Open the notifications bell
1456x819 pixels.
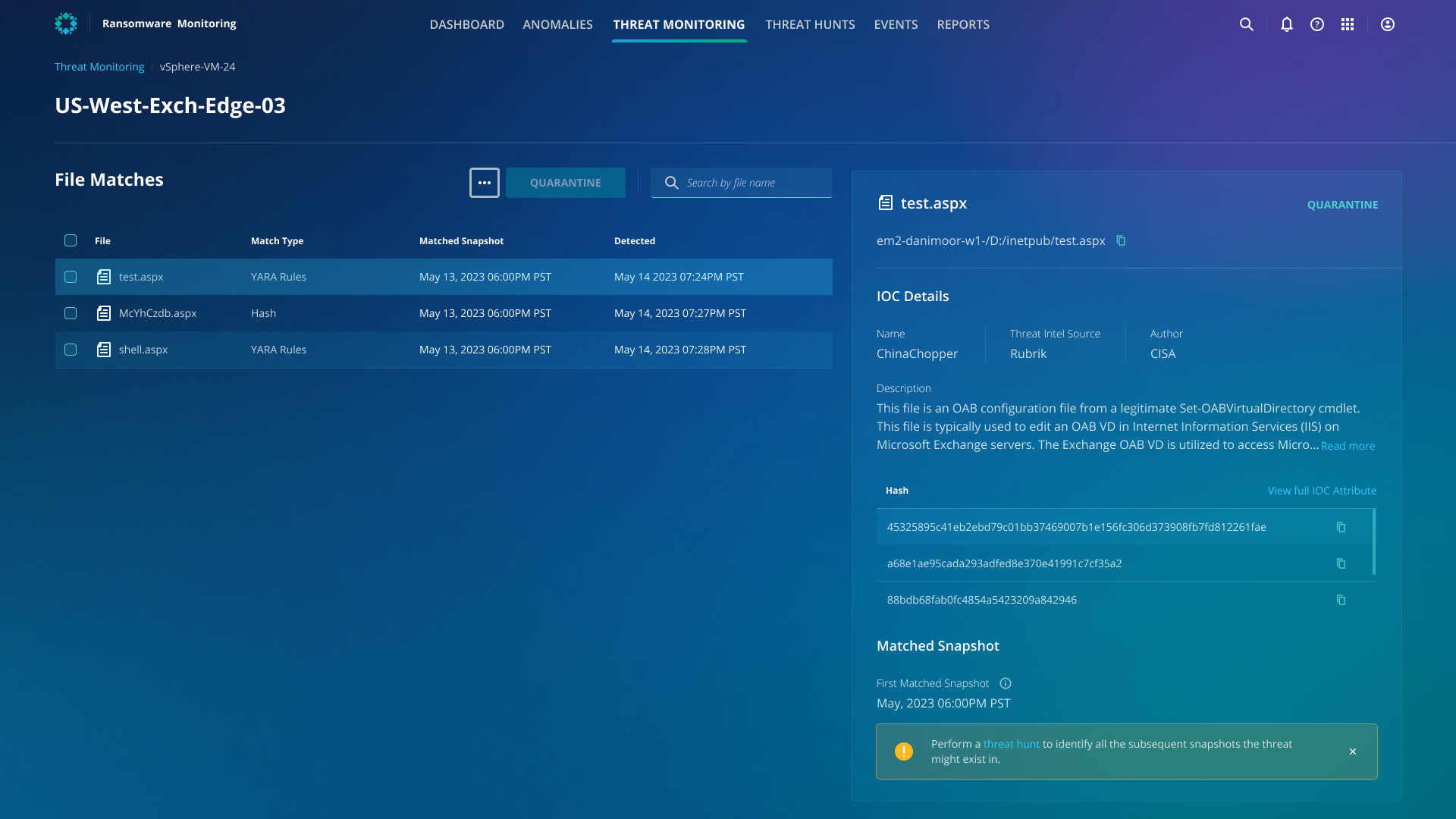(1287, 24)
